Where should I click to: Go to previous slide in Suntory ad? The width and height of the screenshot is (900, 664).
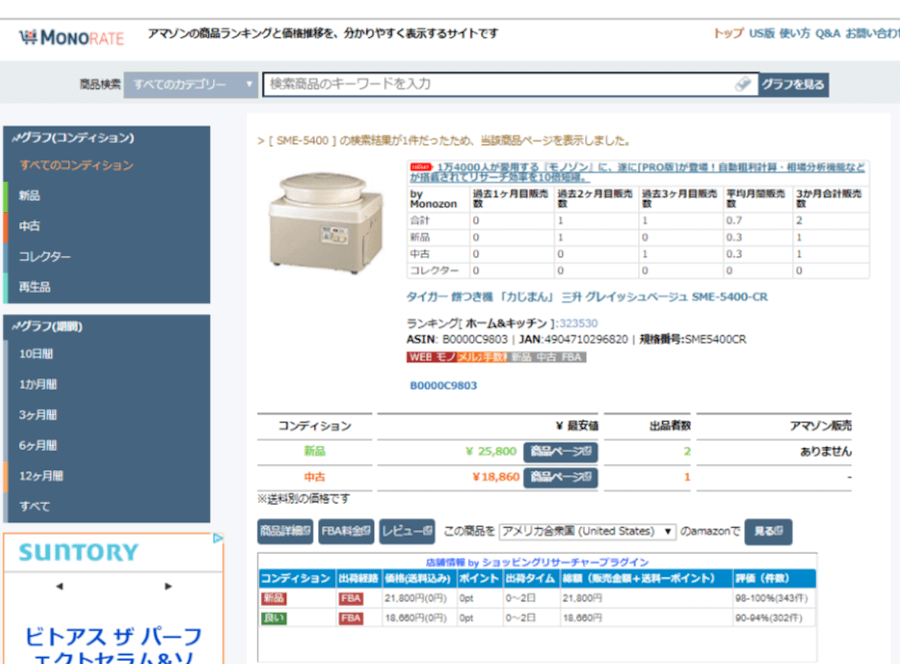[60, 586]
